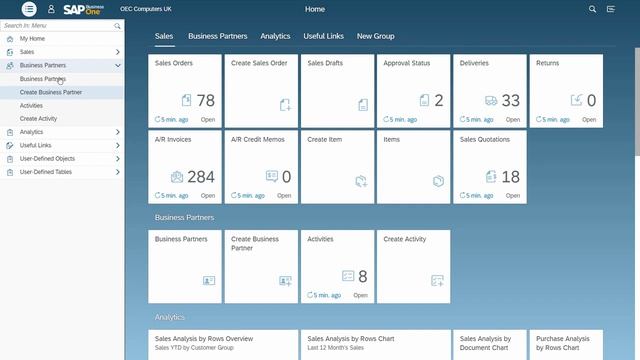The image size is (640, 360).
Task: Click the search icon in menu search box
Action: 117,26
